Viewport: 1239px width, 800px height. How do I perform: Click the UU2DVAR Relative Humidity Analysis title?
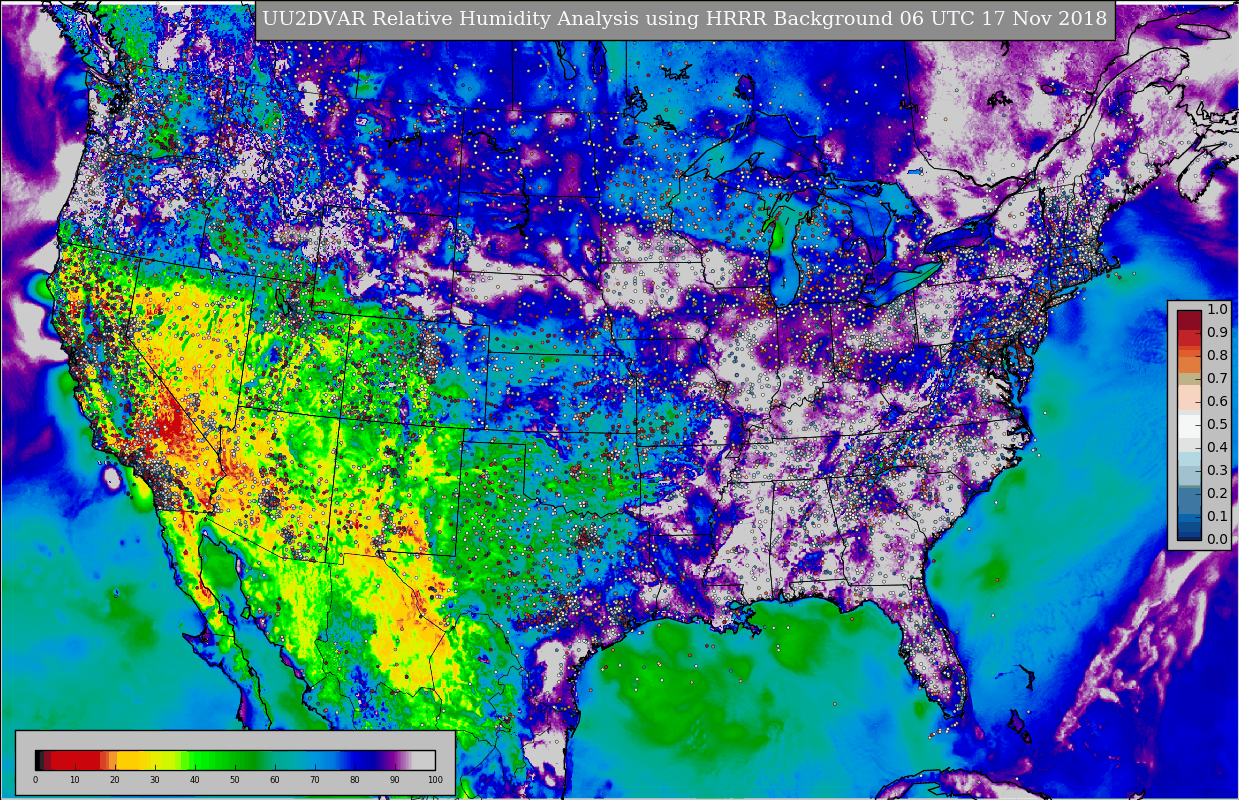pos(685,19)
